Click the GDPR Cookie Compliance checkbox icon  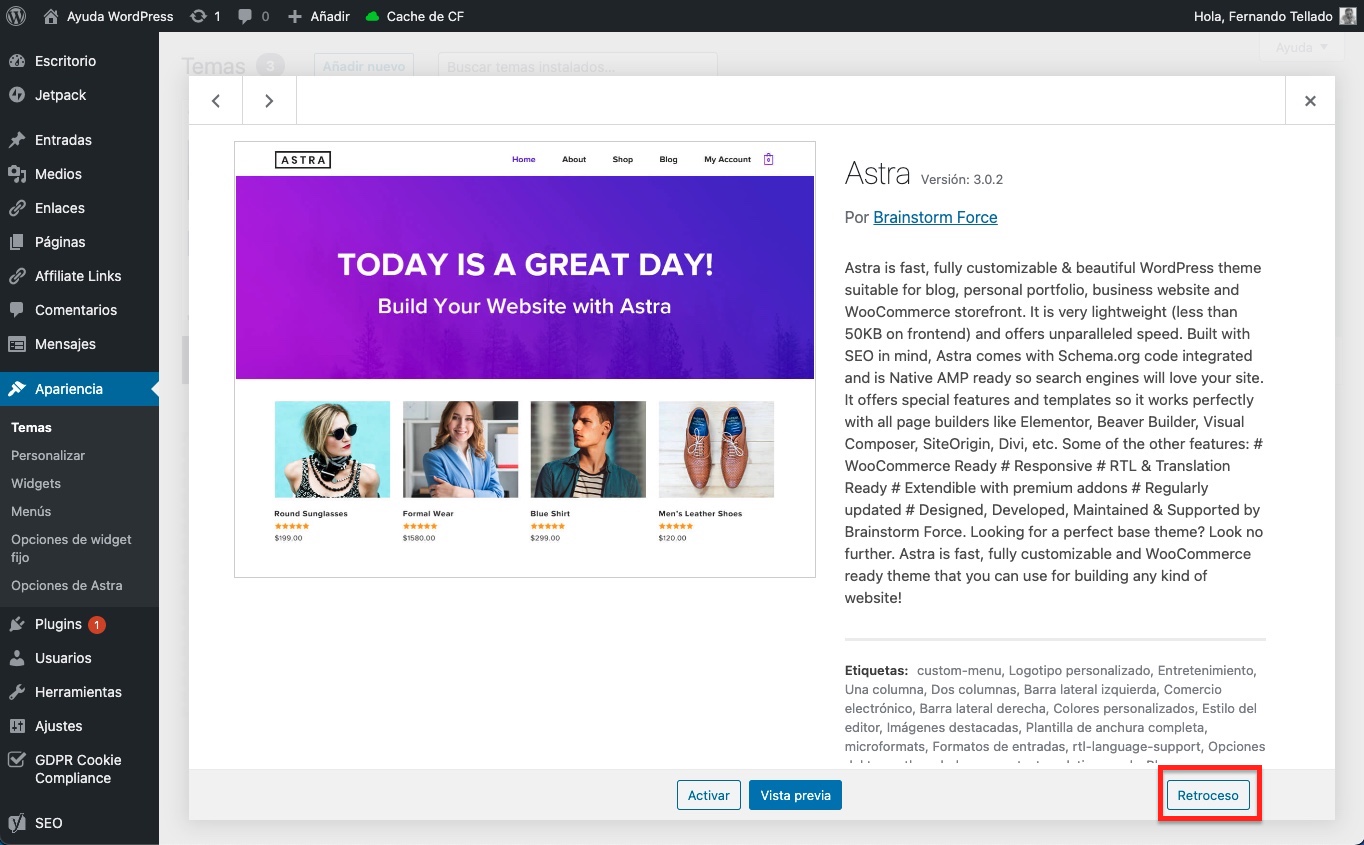click(17, 760)
